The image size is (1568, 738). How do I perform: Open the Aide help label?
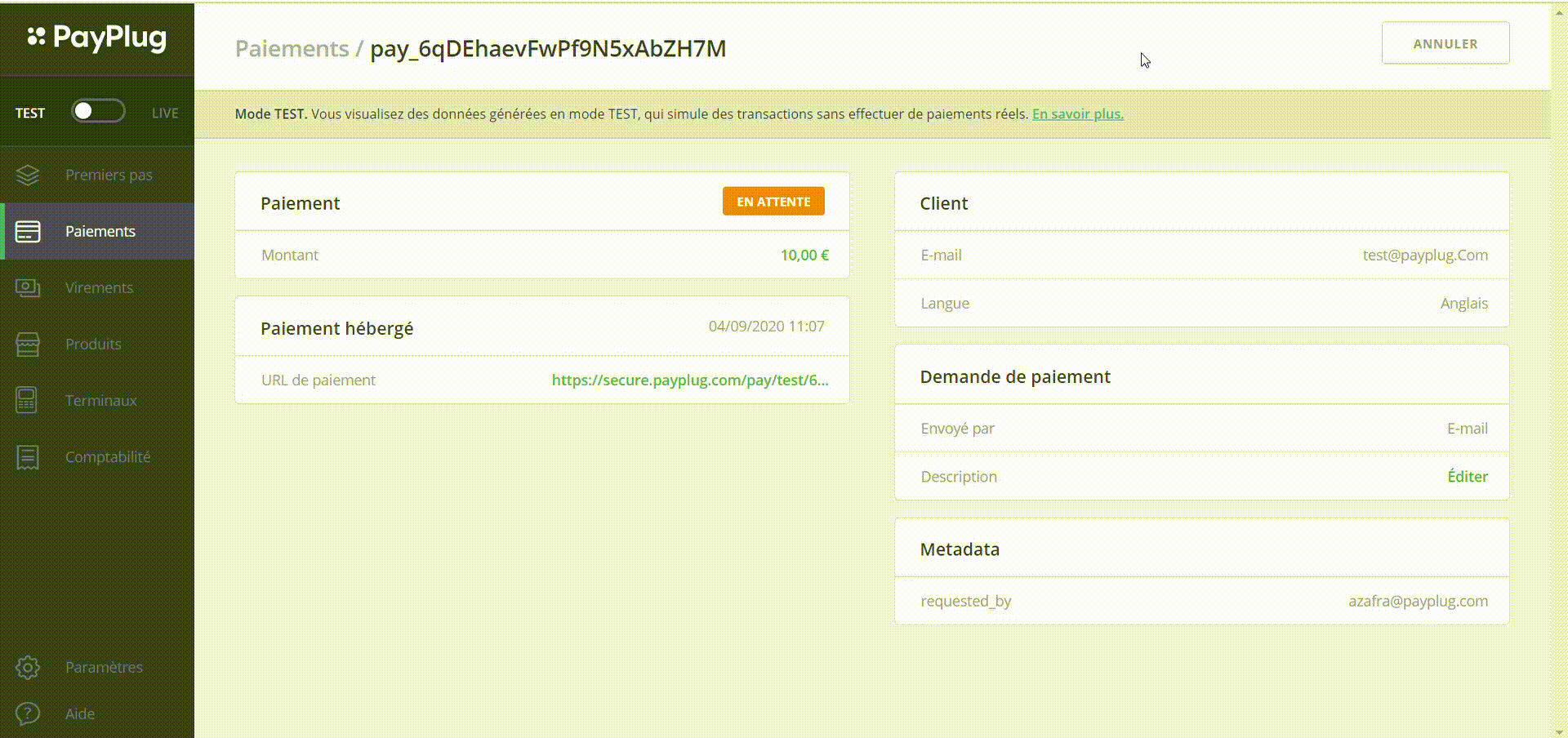pos(80,714)
